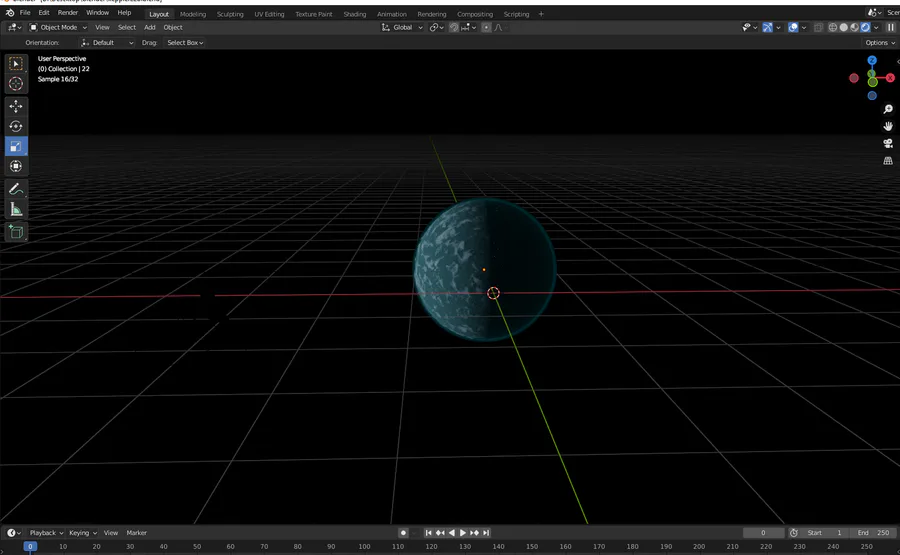Open the viewport Object menu
The width and height of the screenshot is (900, 555).
(173, 27)
